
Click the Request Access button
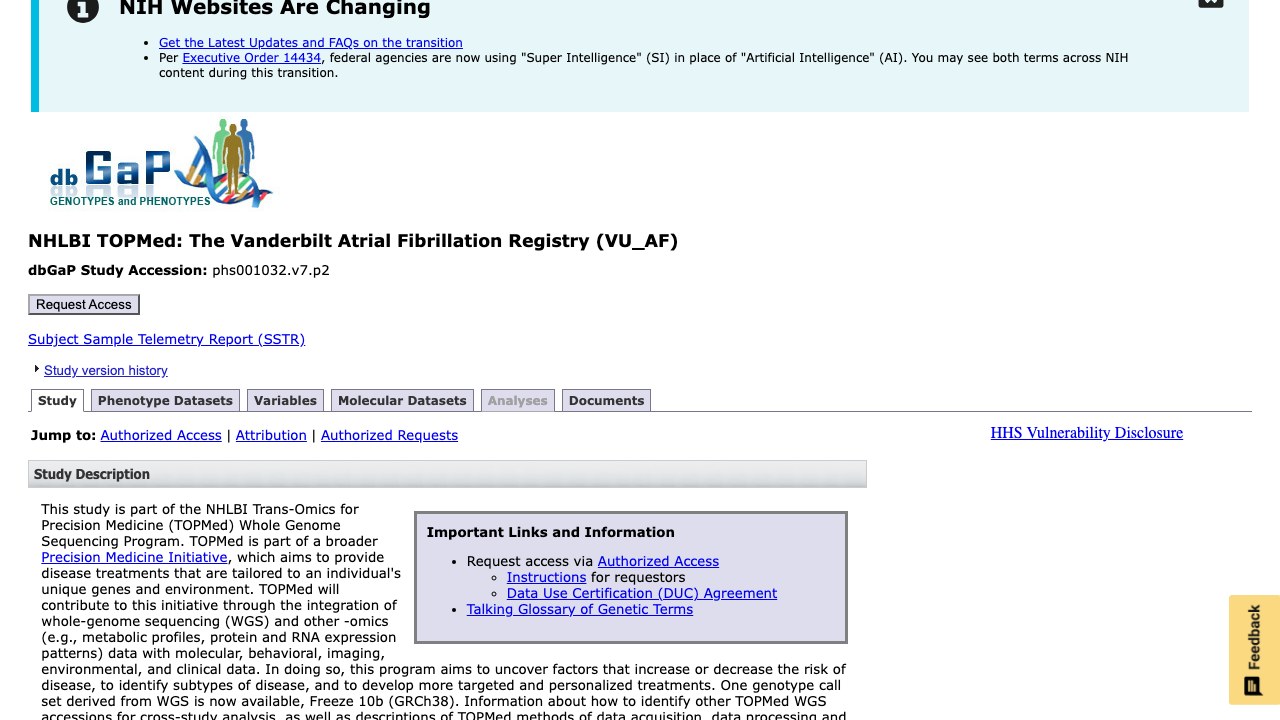[x=84, y=304]
